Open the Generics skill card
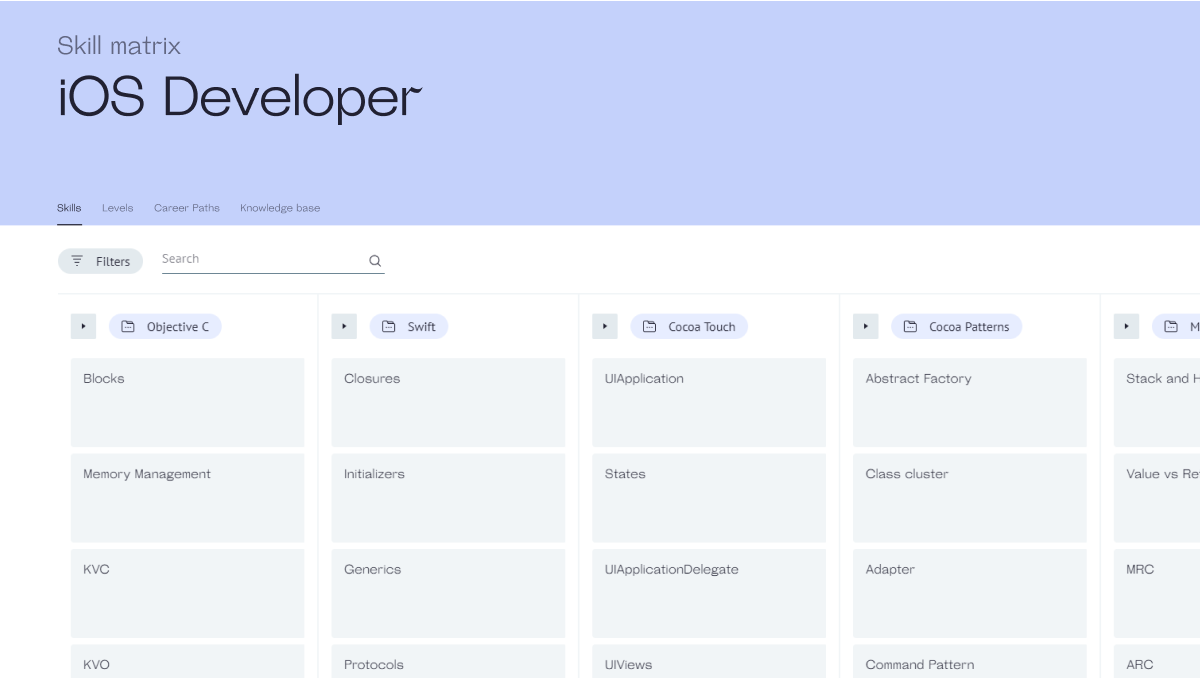The width and height of the screenshot is (1200, 679). coord(448,593)
